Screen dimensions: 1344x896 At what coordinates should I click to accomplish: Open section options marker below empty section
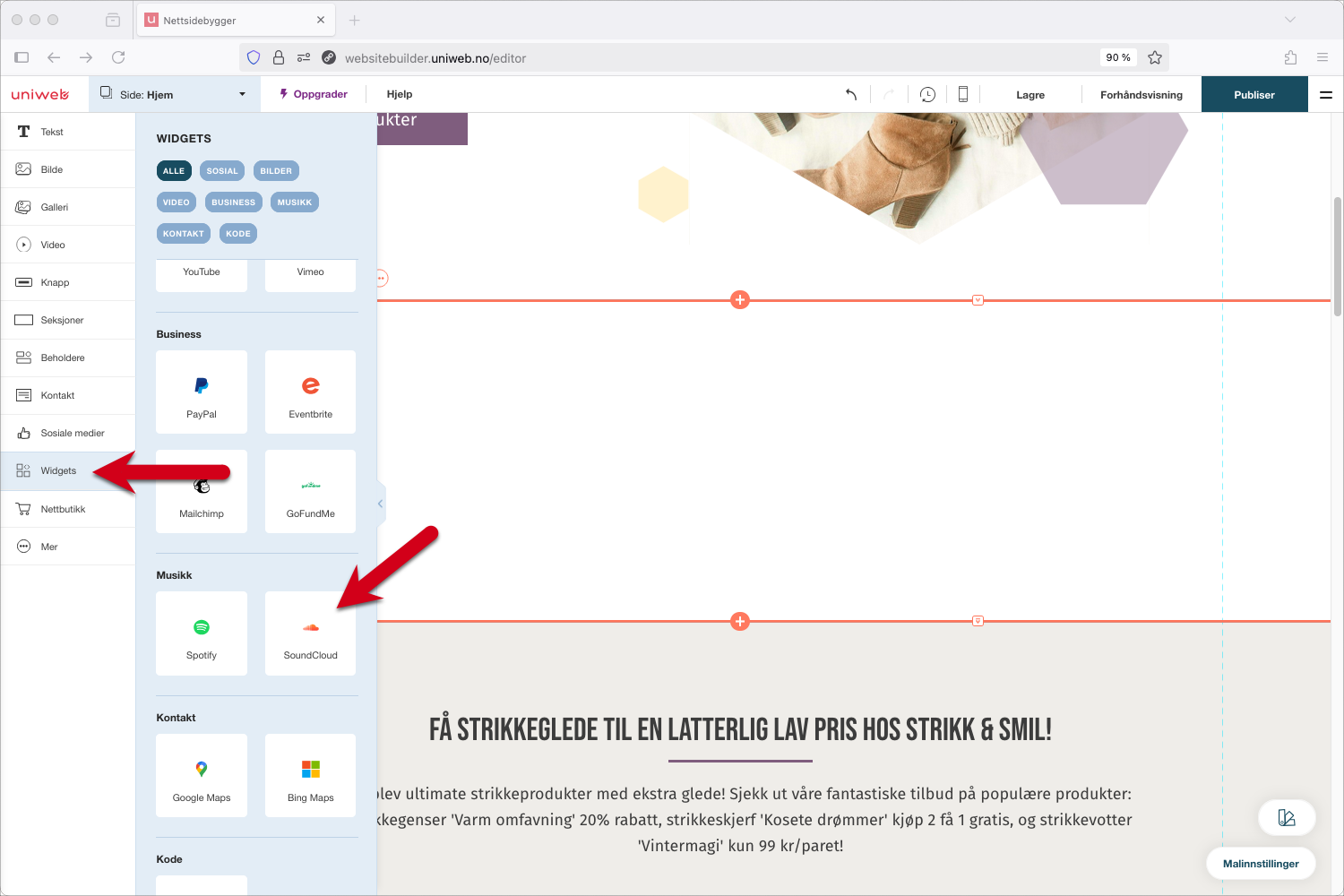click(978, 621)
